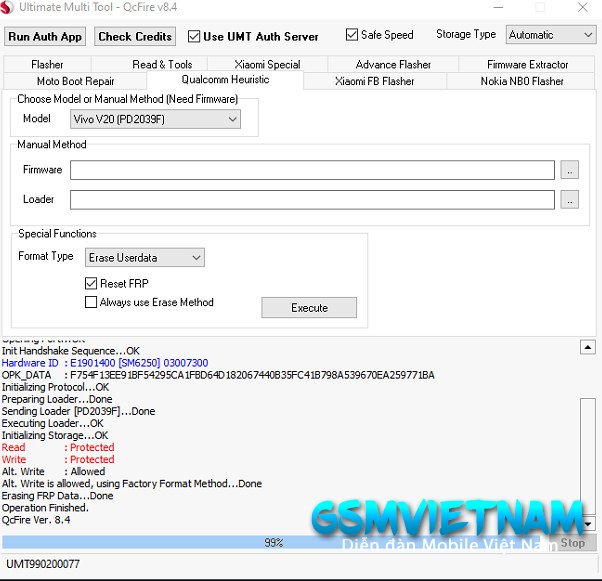
Task: Click the Stop button
Action: [x=573, y=543]
